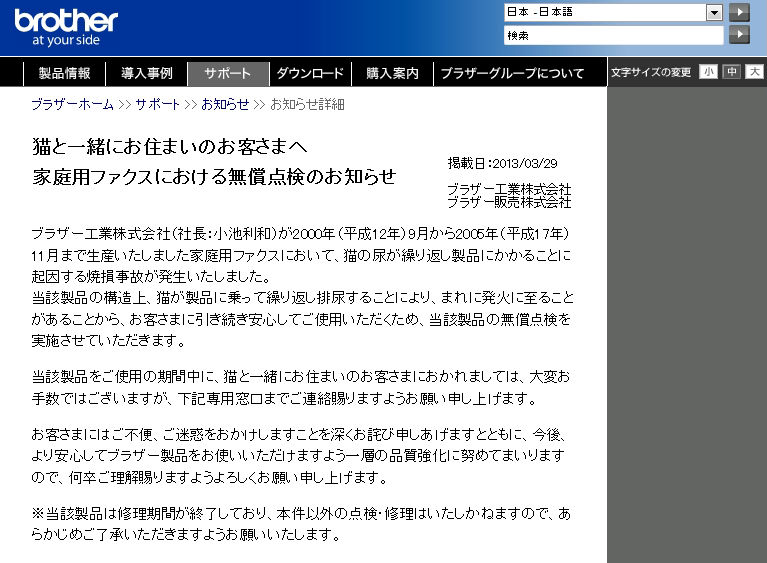Follow the お知らせ breadcrumb link
The width and height of the screenshot is (767, 563).
point(225,104)
